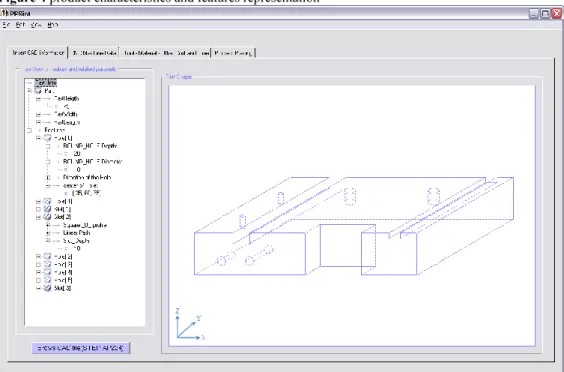Switch to the Machine Data tab
Viewport: 564px width, 372px height.
coord(94,53)
